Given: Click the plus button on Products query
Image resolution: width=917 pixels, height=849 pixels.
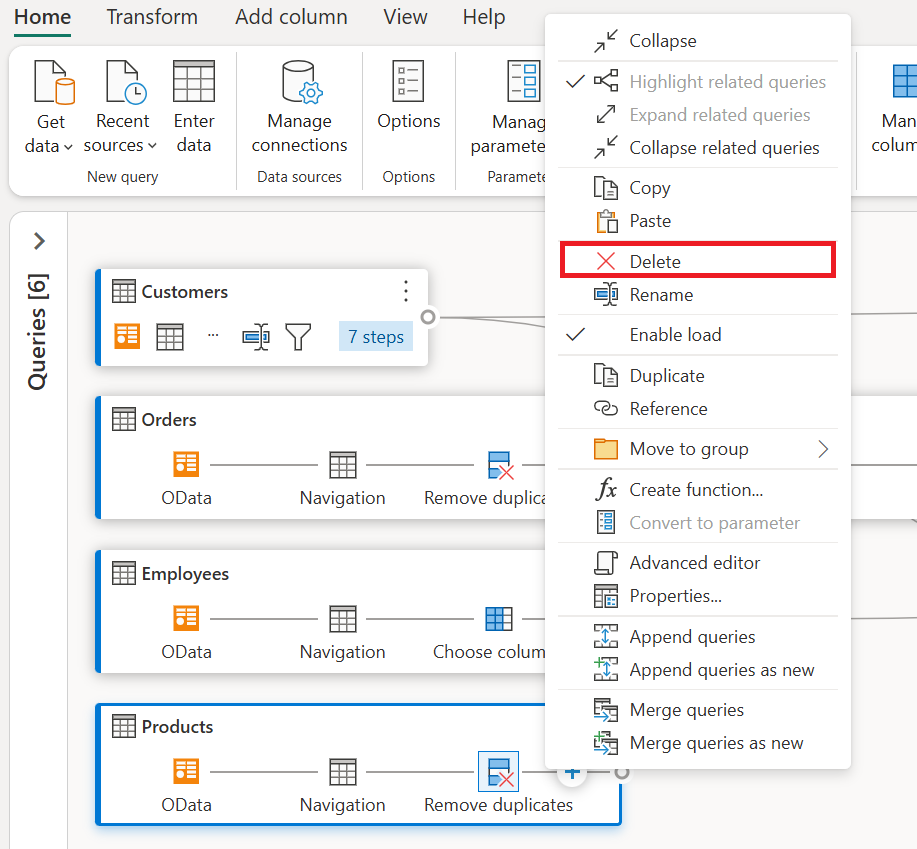Looking at the screenshot, I should [571, 771].
